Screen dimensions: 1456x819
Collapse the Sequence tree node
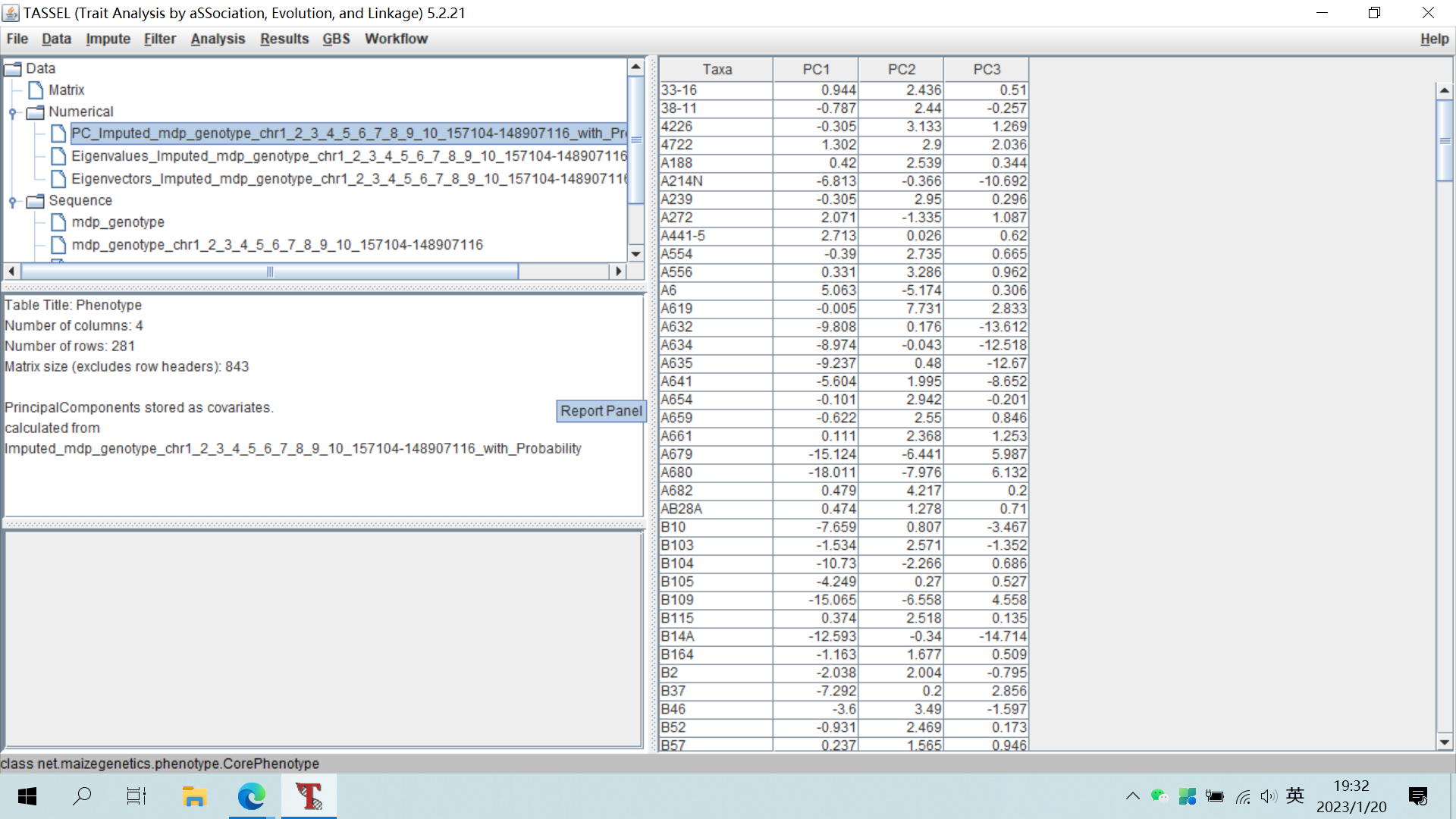(11, 200)
